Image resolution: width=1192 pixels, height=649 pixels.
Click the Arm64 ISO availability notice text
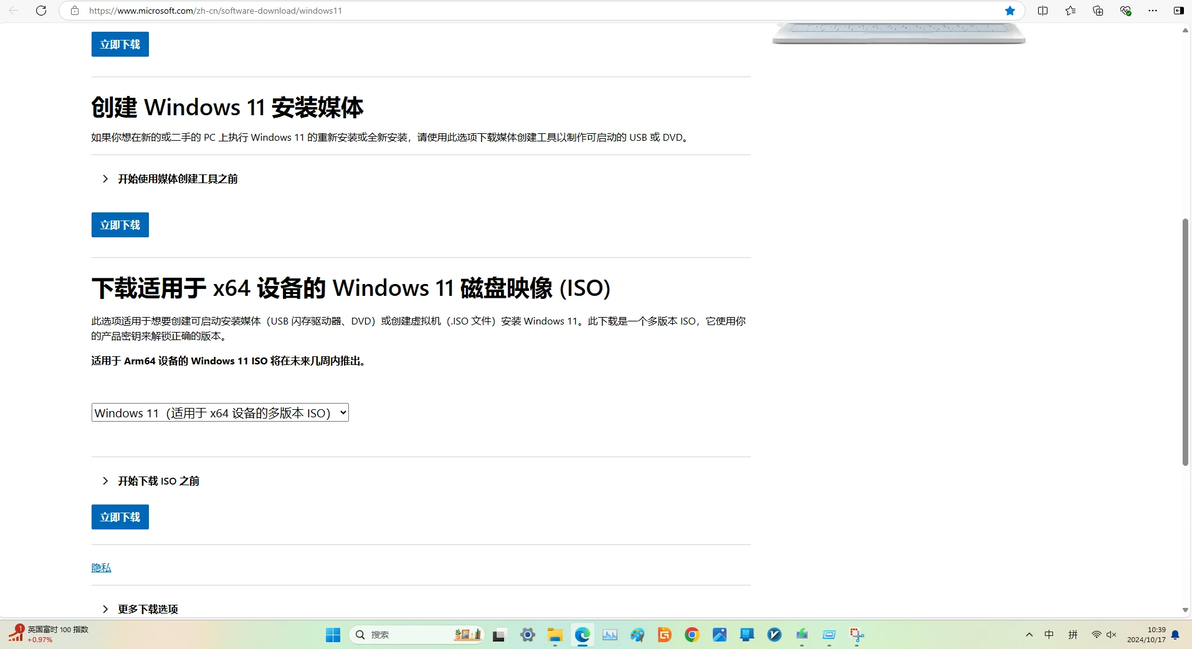(x=230, y=361)
